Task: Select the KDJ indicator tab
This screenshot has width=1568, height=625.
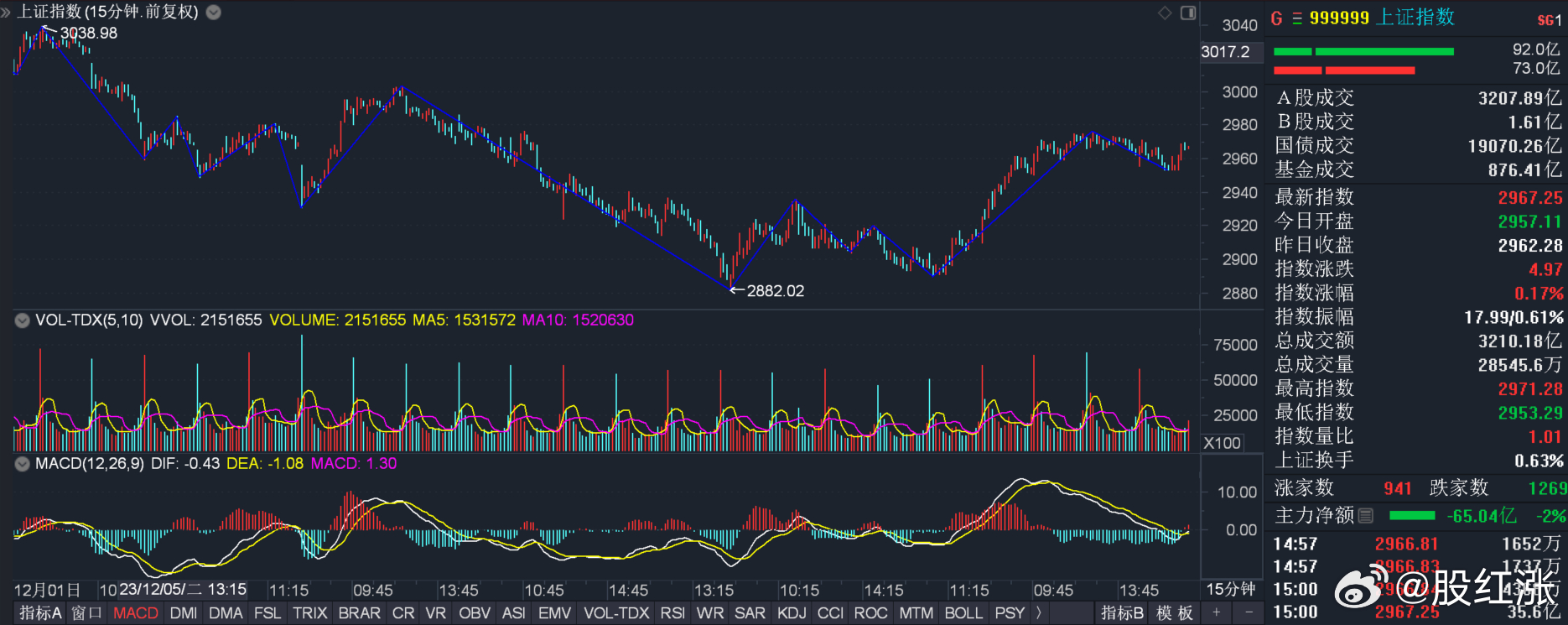Action: coord(790,613)
